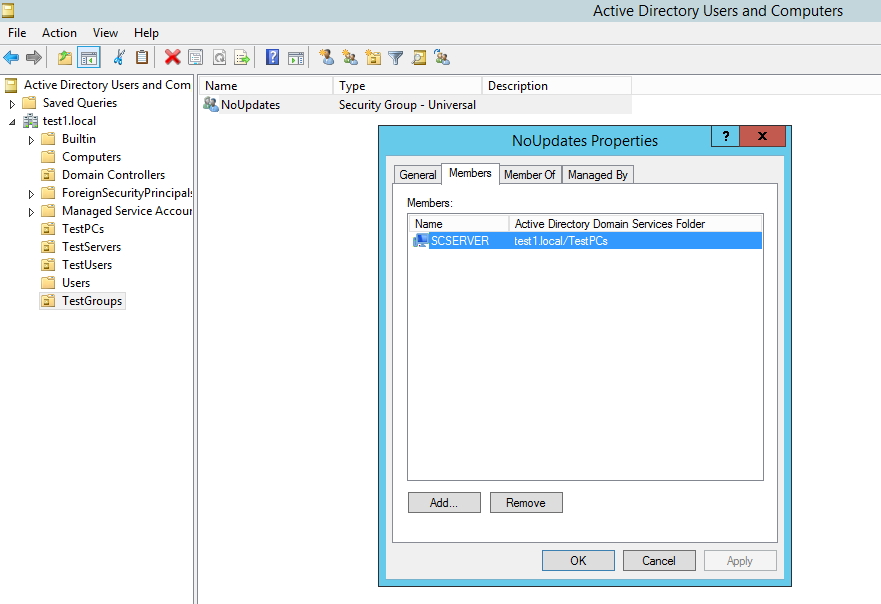The width and height of the screenshot is (881, 604).
Task: Open filter options with the funnel icon
Action: (396, 57)
